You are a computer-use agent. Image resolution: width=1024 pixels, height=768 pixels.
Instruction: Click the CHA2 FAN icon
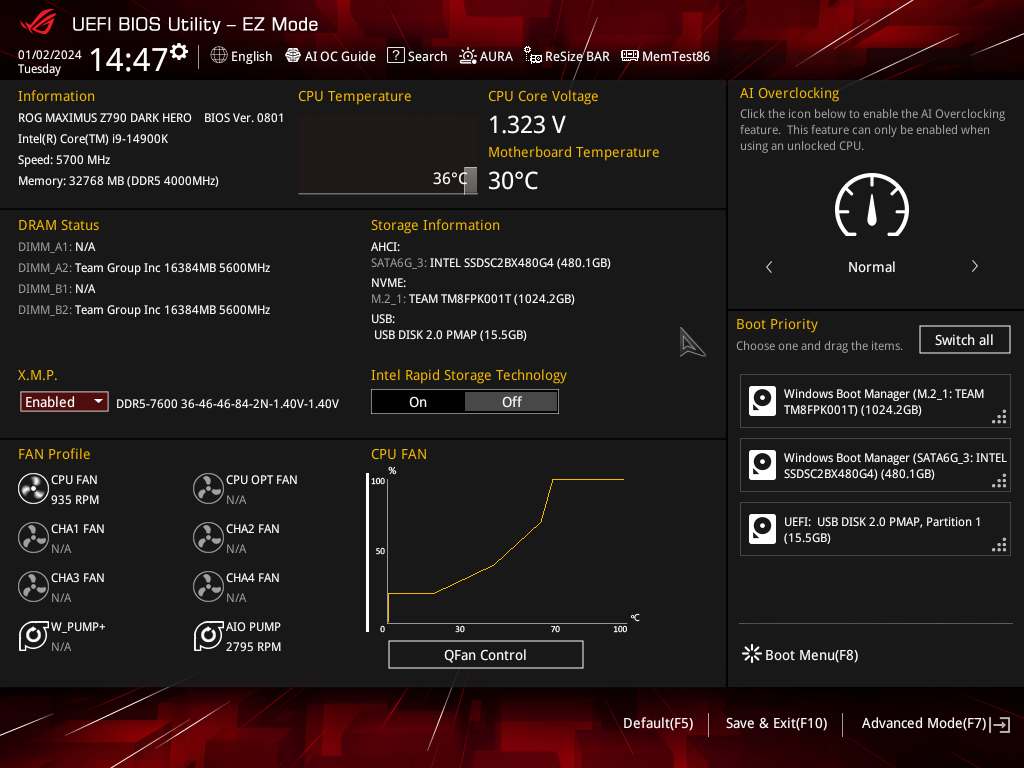coord(208,537)
